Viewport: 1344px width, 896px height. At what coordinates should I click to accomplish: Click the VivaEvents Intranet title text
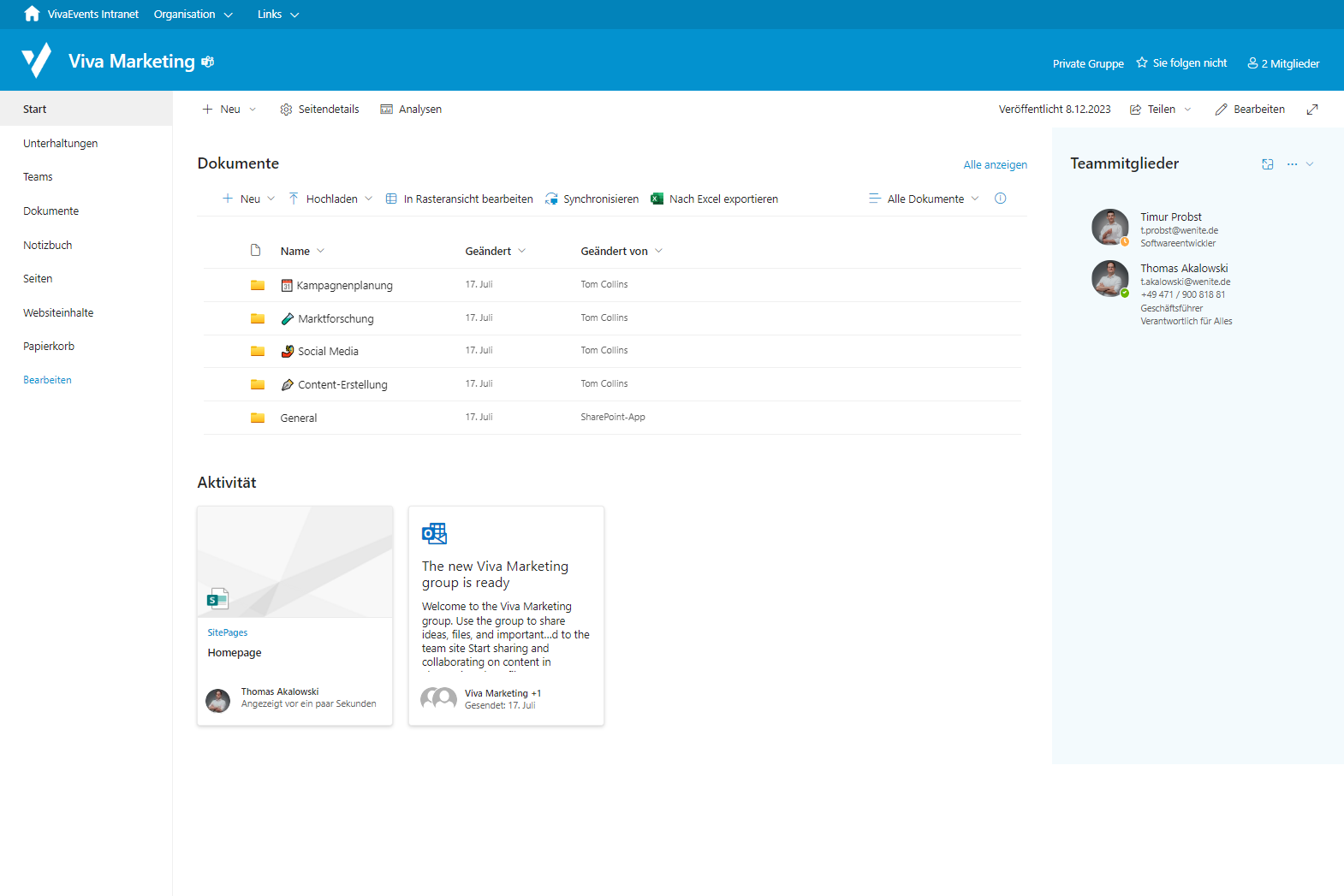tap(92, 15)
